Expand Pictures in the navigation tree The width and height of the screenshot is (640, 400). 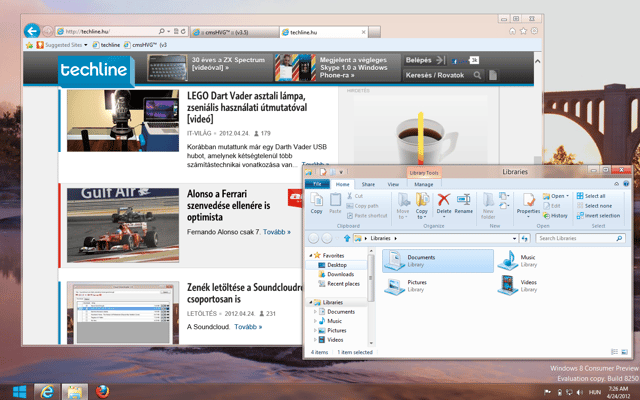[315, 330]
